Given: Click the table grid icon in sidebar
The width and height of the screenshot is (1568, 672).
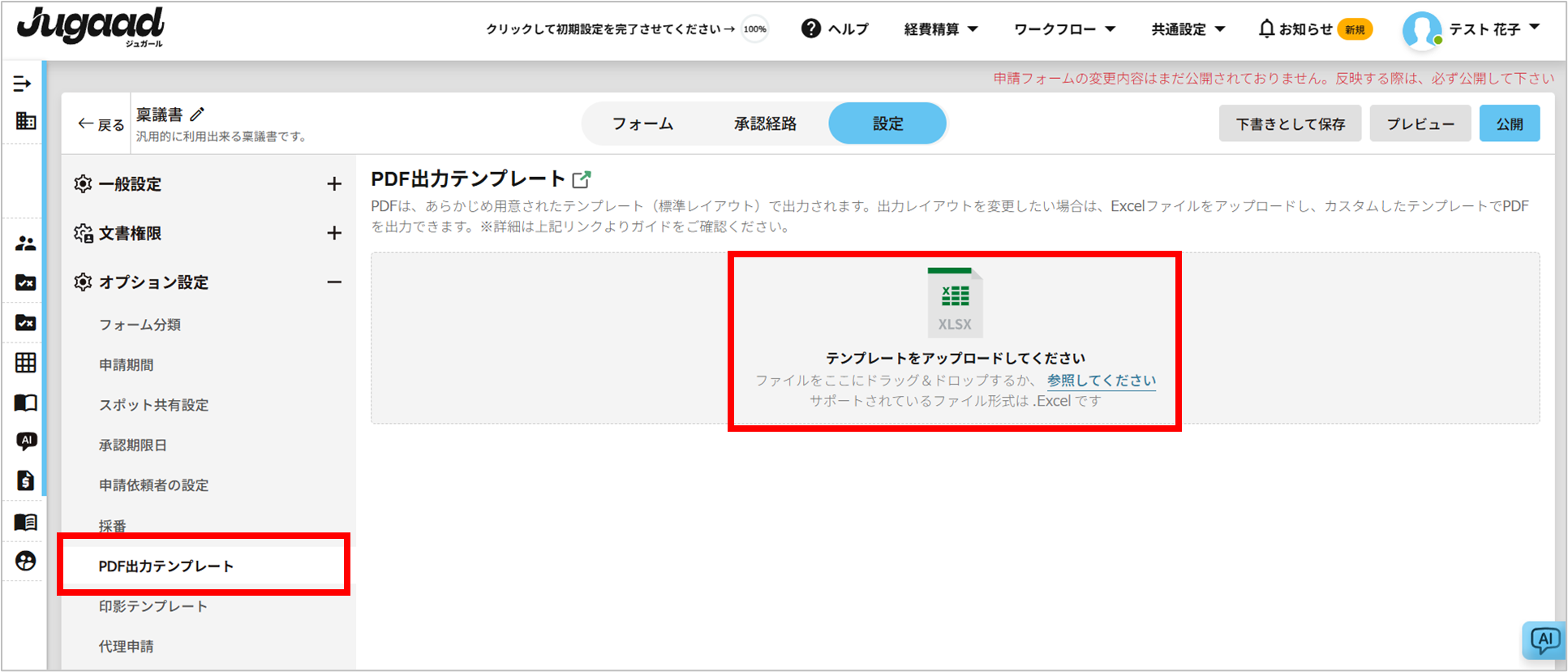Looking at the screenshot, I should 25,363.
